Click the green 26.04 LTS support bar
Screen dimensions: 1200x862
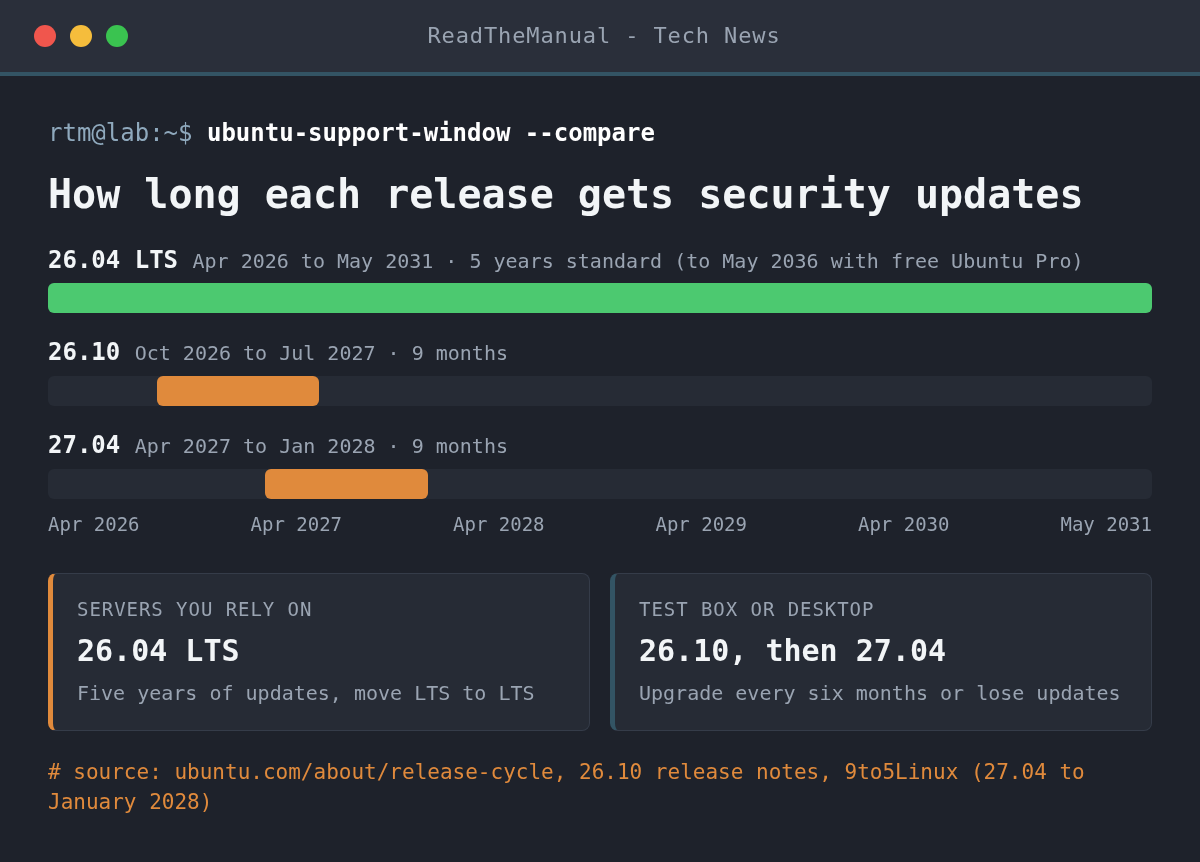click(x=600, y=298)
